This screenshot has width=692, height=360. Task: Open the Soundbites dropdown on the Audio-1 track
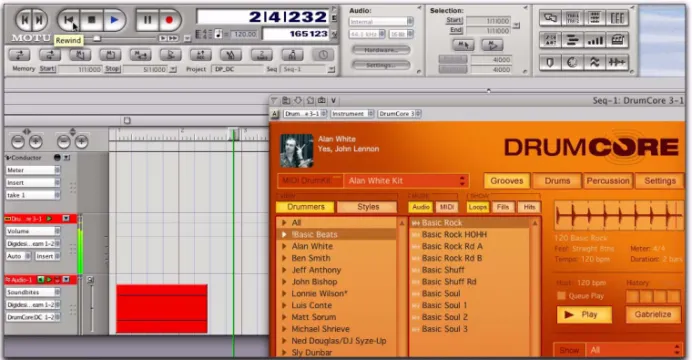click(x=33, y=292)
